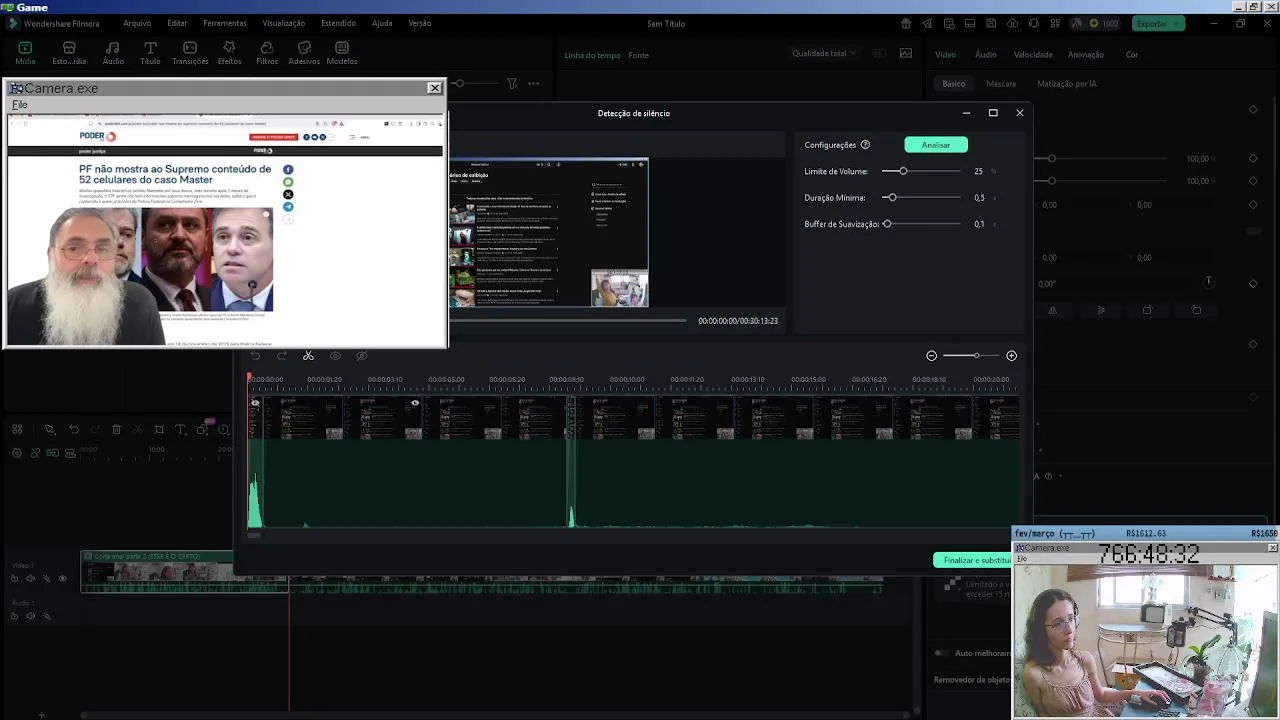Click the three dots more options icon
The height and width of the screenshot is (720, 1280).
click(534, 84)
